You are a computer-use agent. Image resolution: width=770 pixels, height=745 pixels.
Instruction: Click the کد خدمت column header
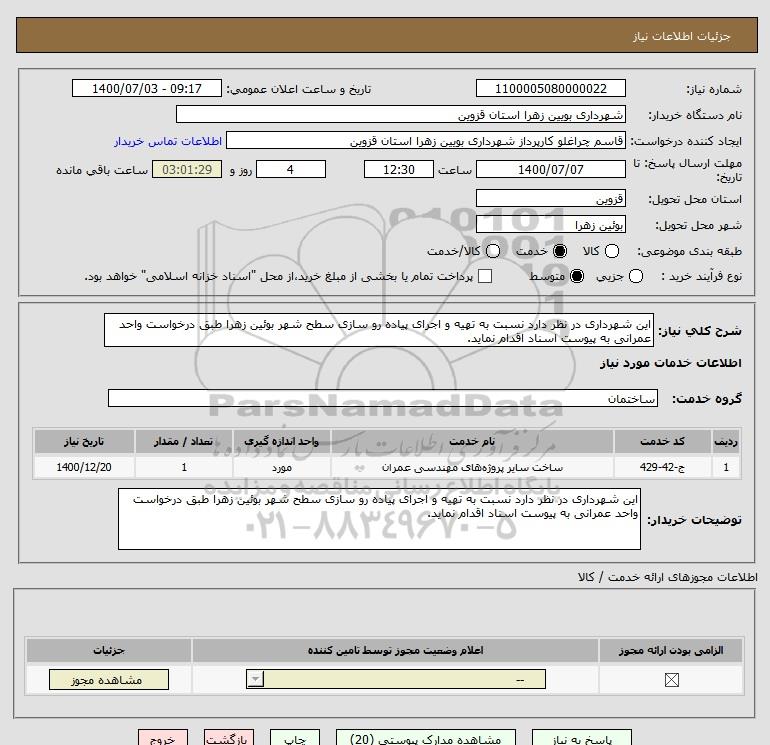[662, 441]
